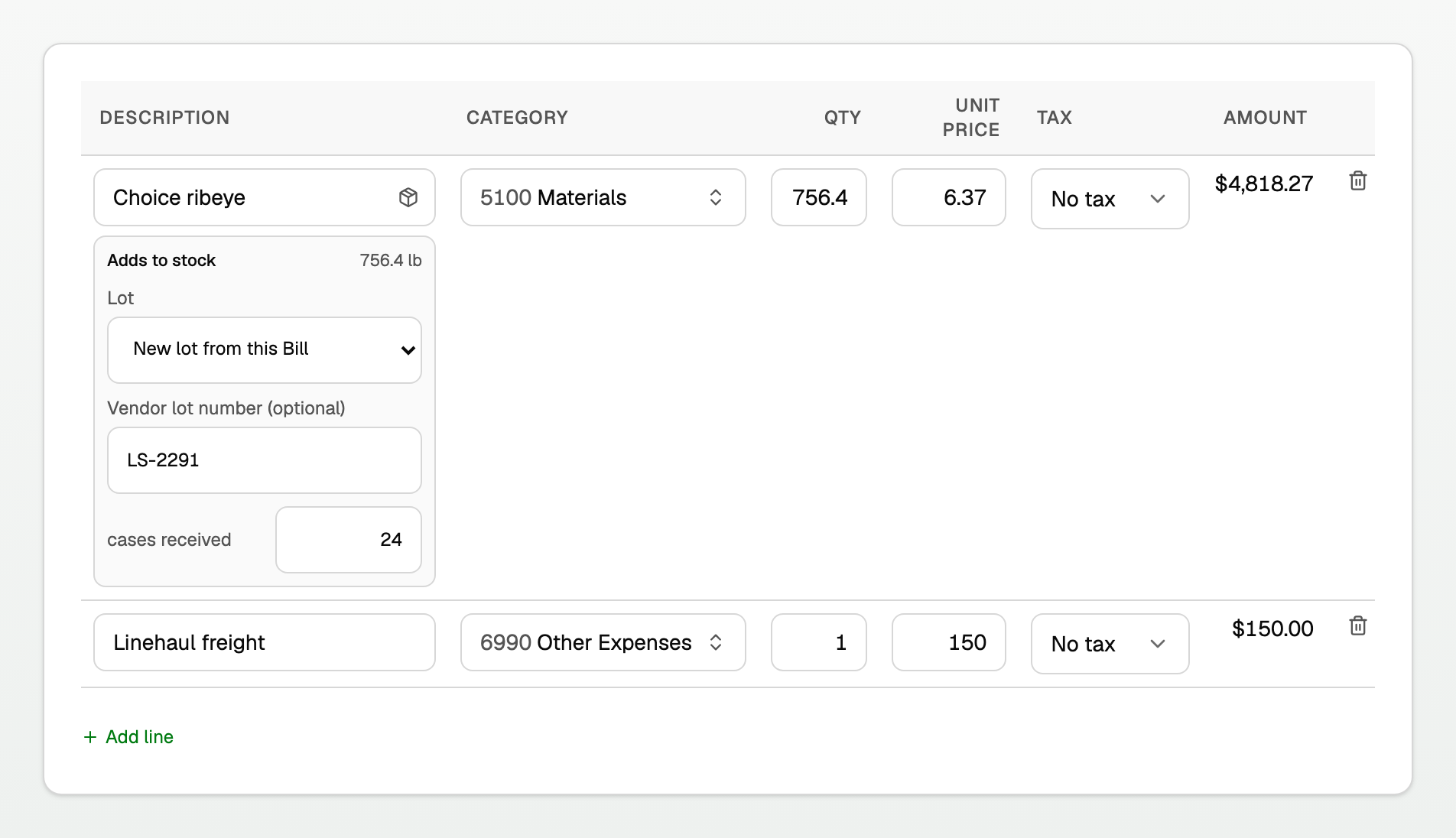Click the cases received field showing 24

coord(349,540)
